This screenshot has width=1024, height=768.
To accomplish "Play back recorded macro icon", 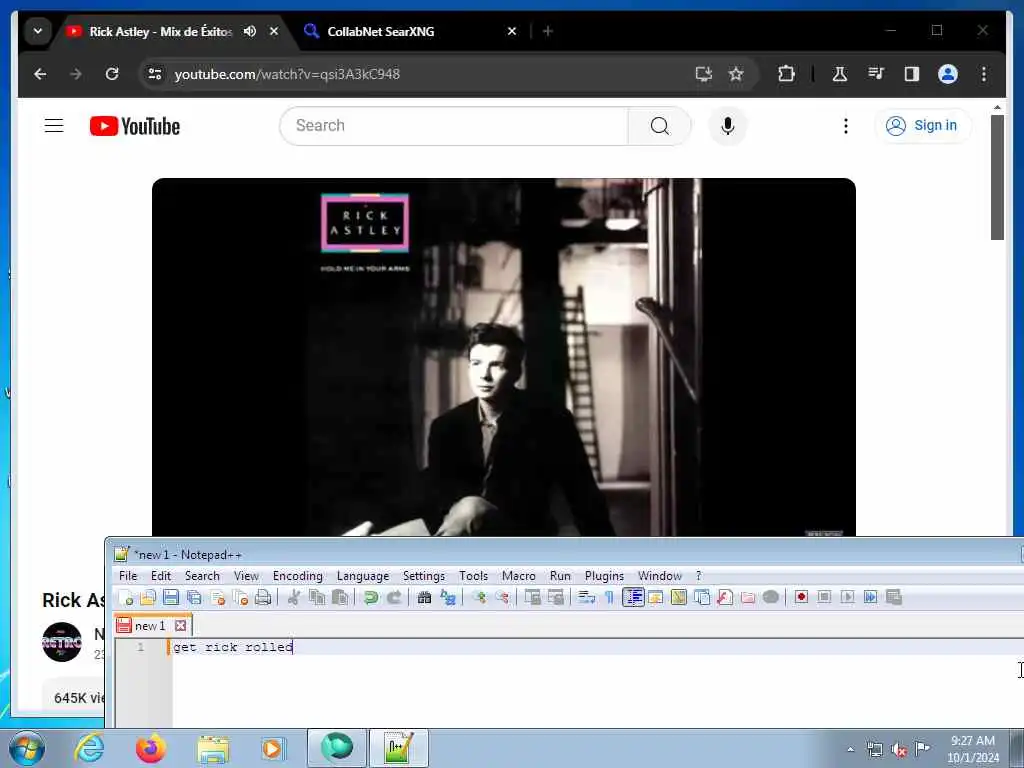I will click(x=847, y=597).
